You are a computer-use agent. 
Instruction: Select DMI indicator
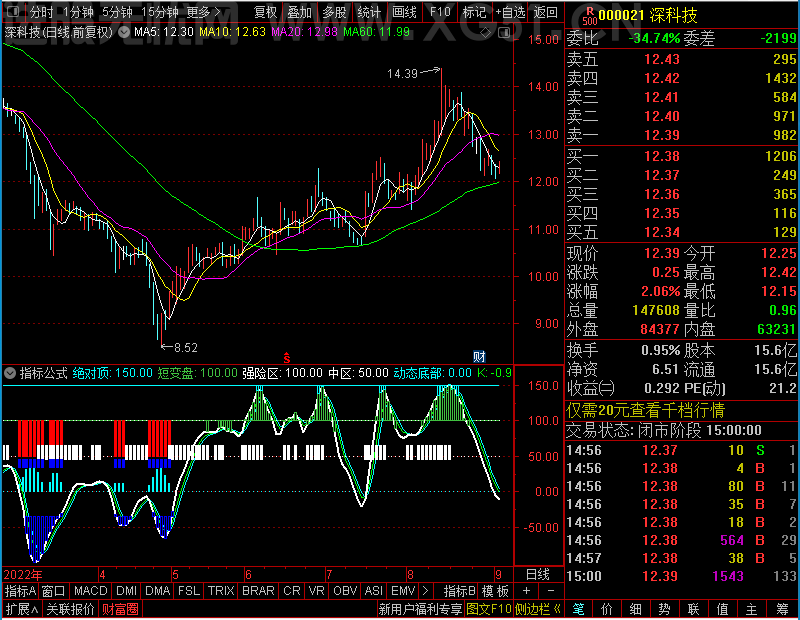click(x=127, y=591)
